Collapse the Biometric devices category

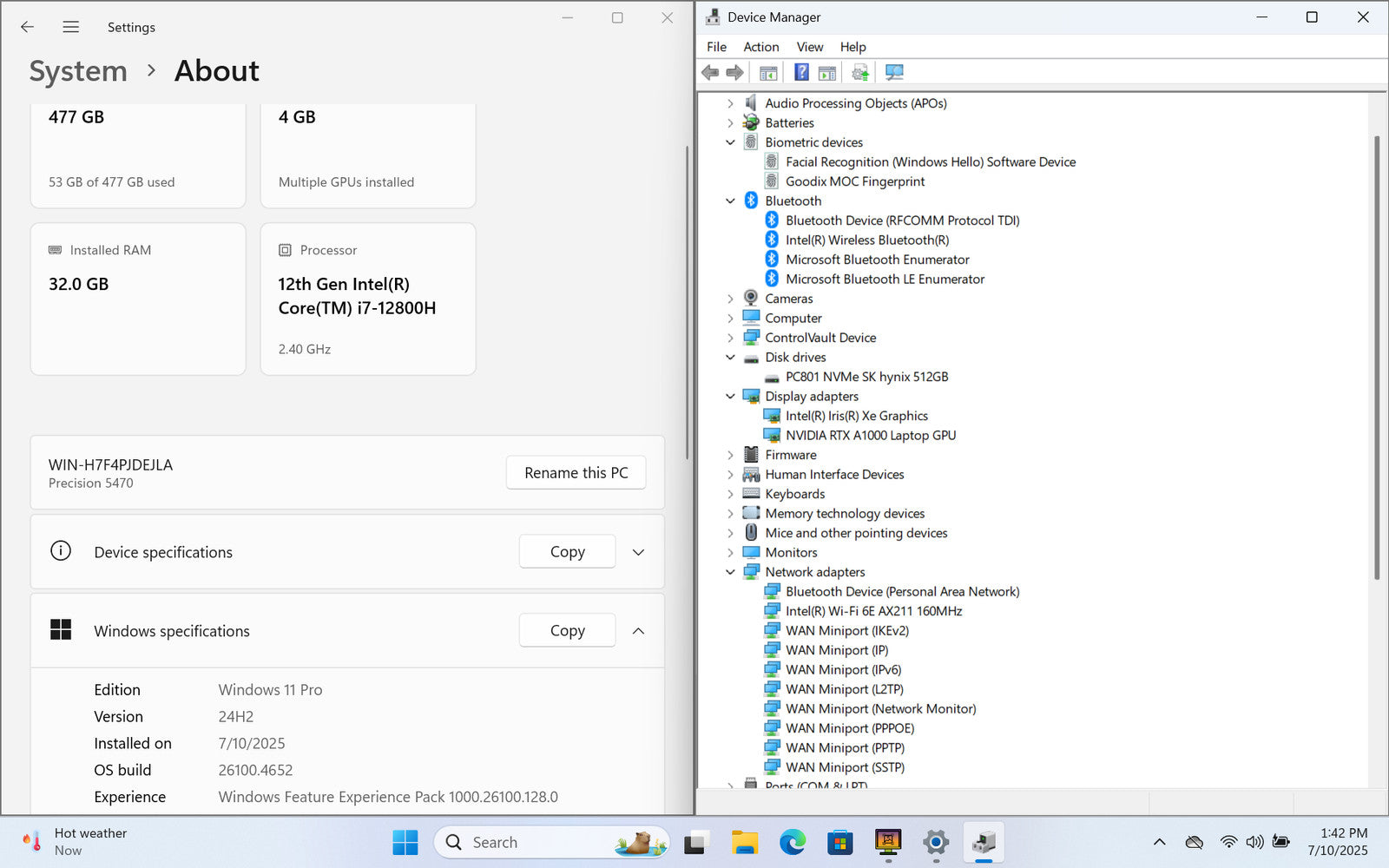click(730, 142)
